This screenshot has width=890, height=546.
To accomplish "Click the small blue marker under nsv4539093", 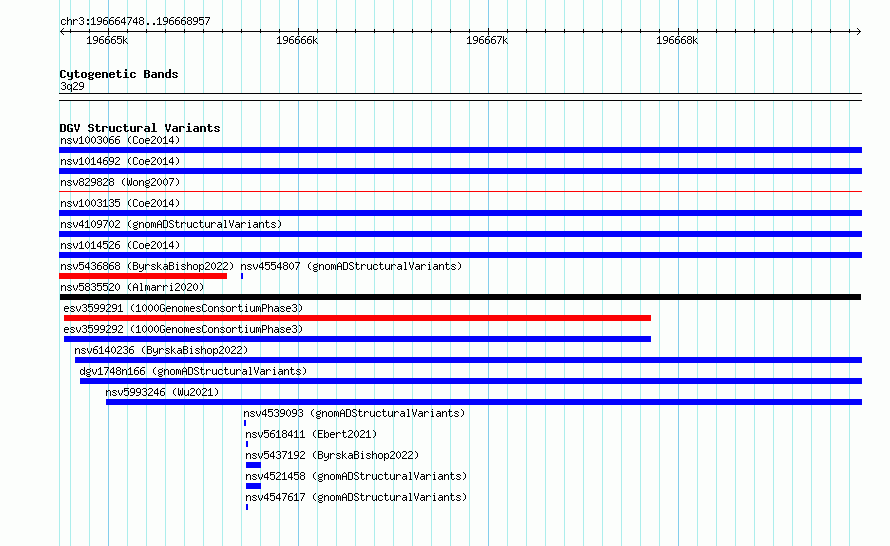I will point(245,423).
